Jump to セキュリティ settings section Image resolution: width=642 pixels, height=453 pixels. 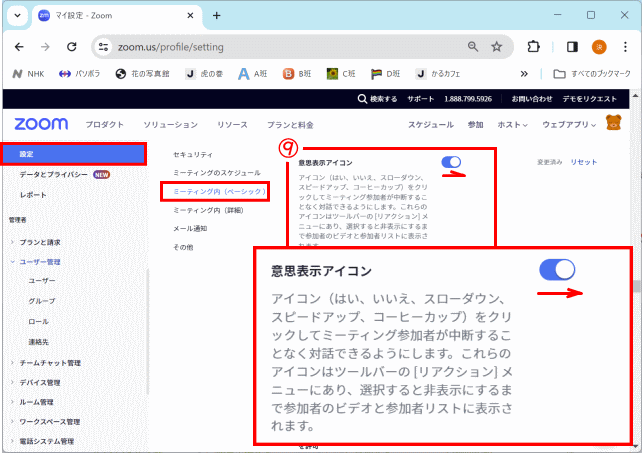pos(193,155)
